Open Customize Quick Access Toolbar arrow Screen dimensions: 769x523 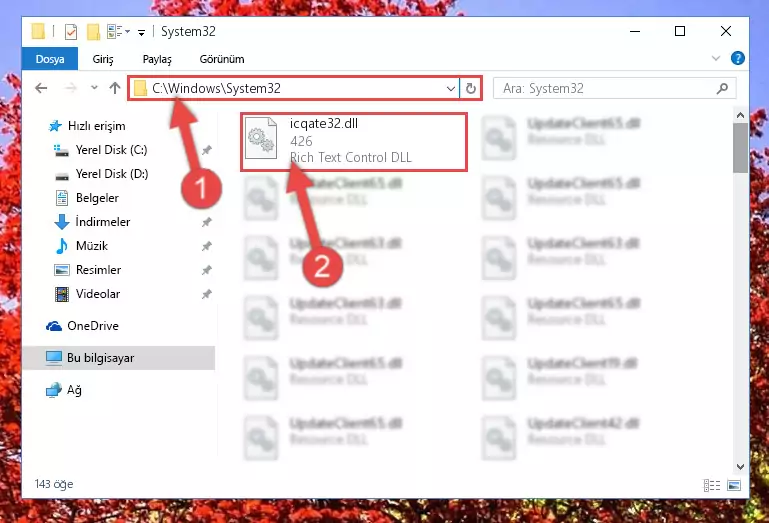pyautogui.click(x=141, y=33)
